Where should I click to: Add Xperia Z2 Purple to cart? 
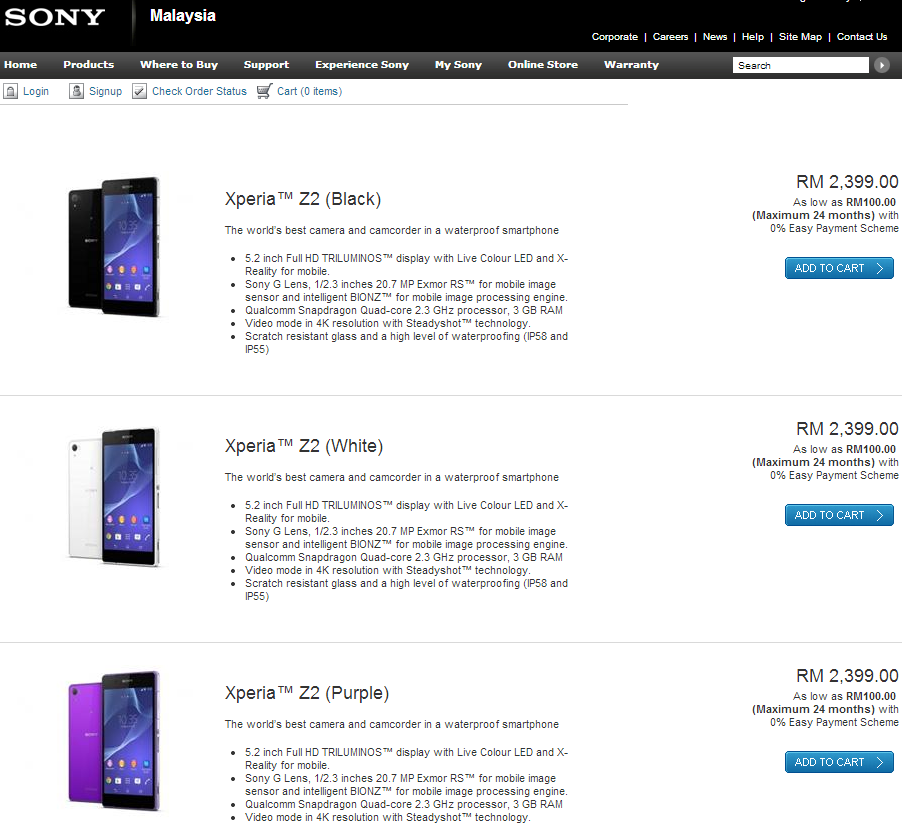839,762
